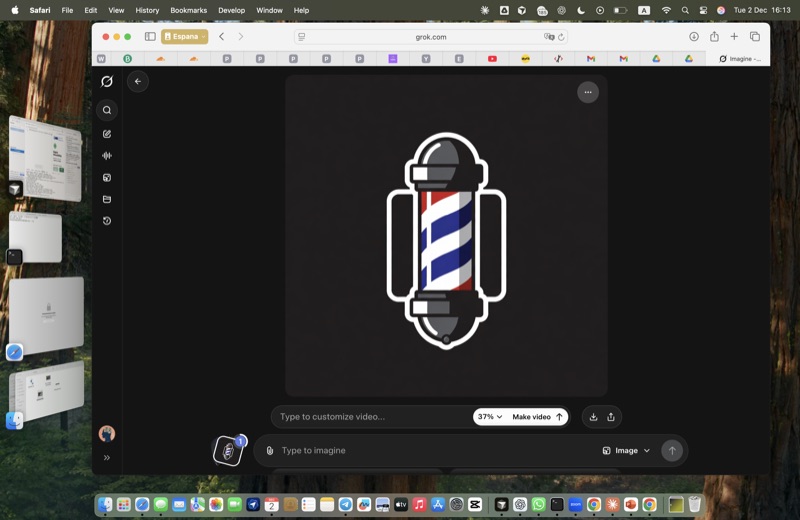Click the grok.com address bar
The width and height of the screenshot is (800, 520).
pyautogui.click(x=431, y=37)
